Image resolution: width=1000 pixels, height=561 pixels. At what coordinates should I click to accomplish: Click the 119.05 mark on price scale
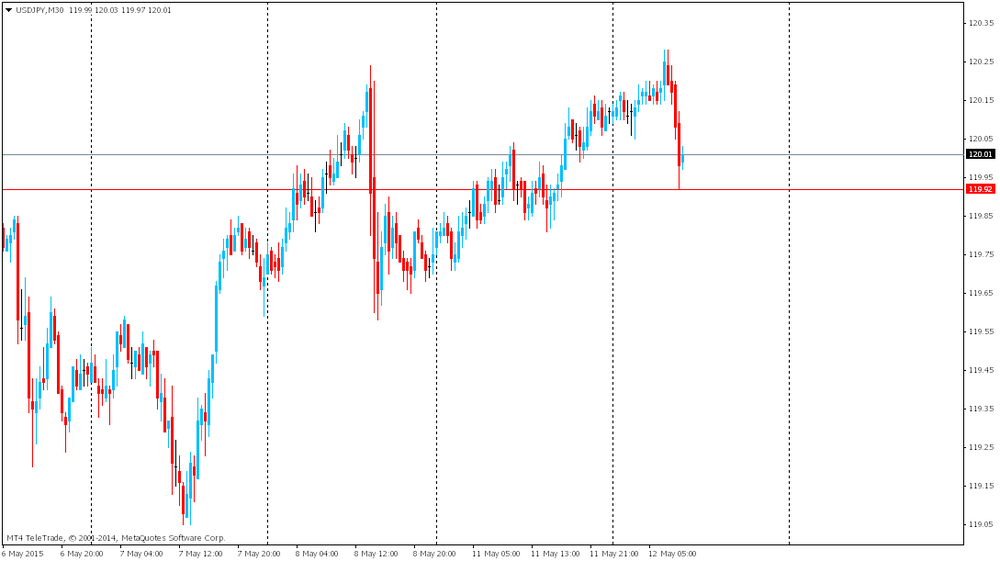click(x=980, y=524)
